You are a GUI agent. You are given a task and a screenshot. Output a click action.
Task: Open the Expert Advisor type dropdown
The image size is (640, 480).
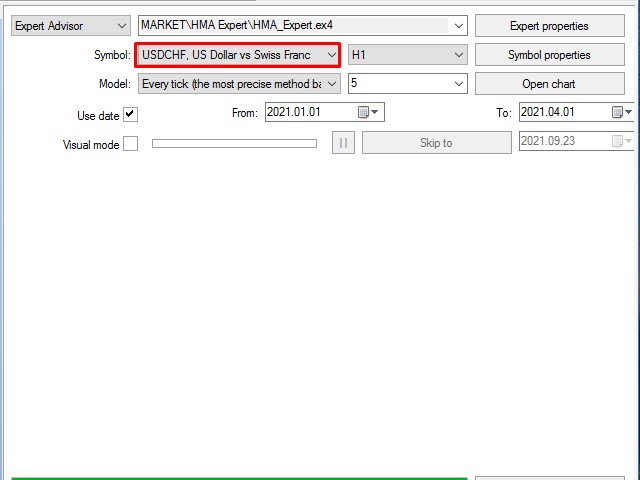tap(71, 26)
